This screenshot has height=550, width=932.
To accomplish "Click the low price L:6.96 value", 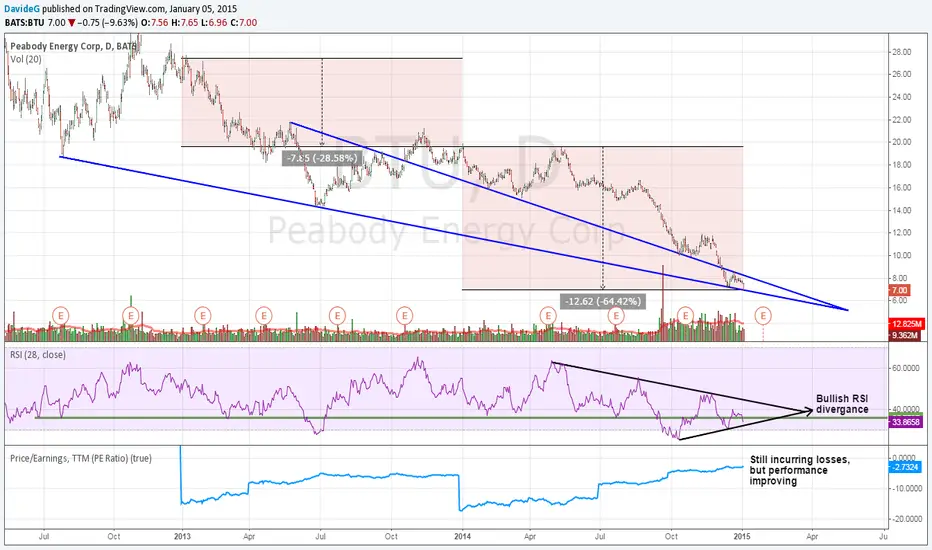I will point(213,23).
